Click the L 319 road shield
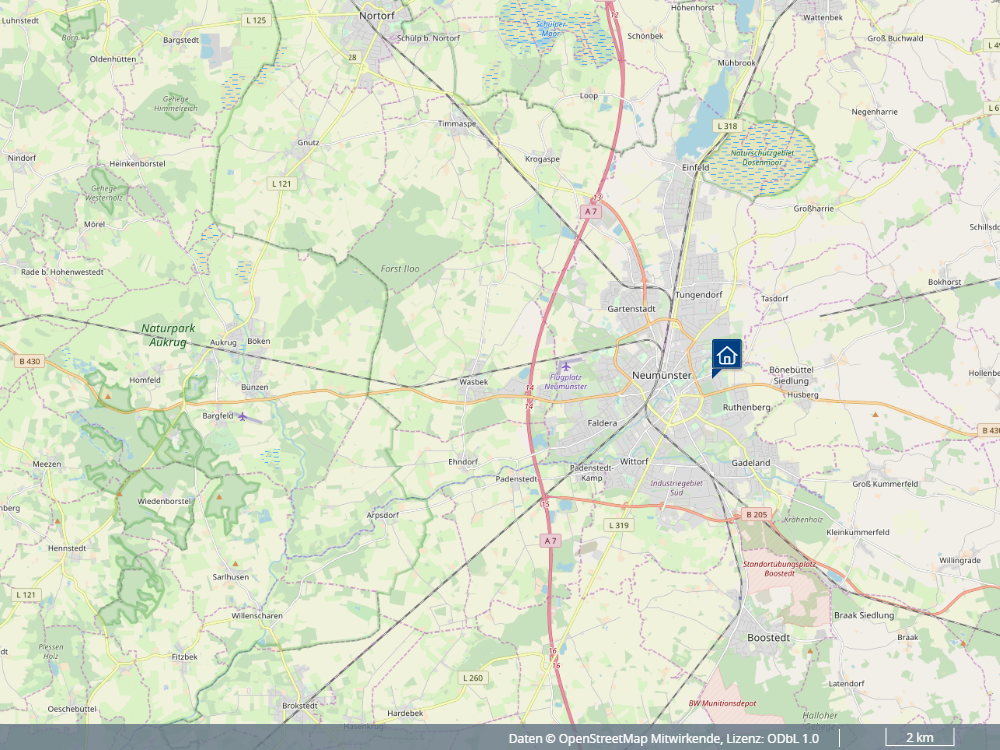1000x750 pixels. (618, 525)
